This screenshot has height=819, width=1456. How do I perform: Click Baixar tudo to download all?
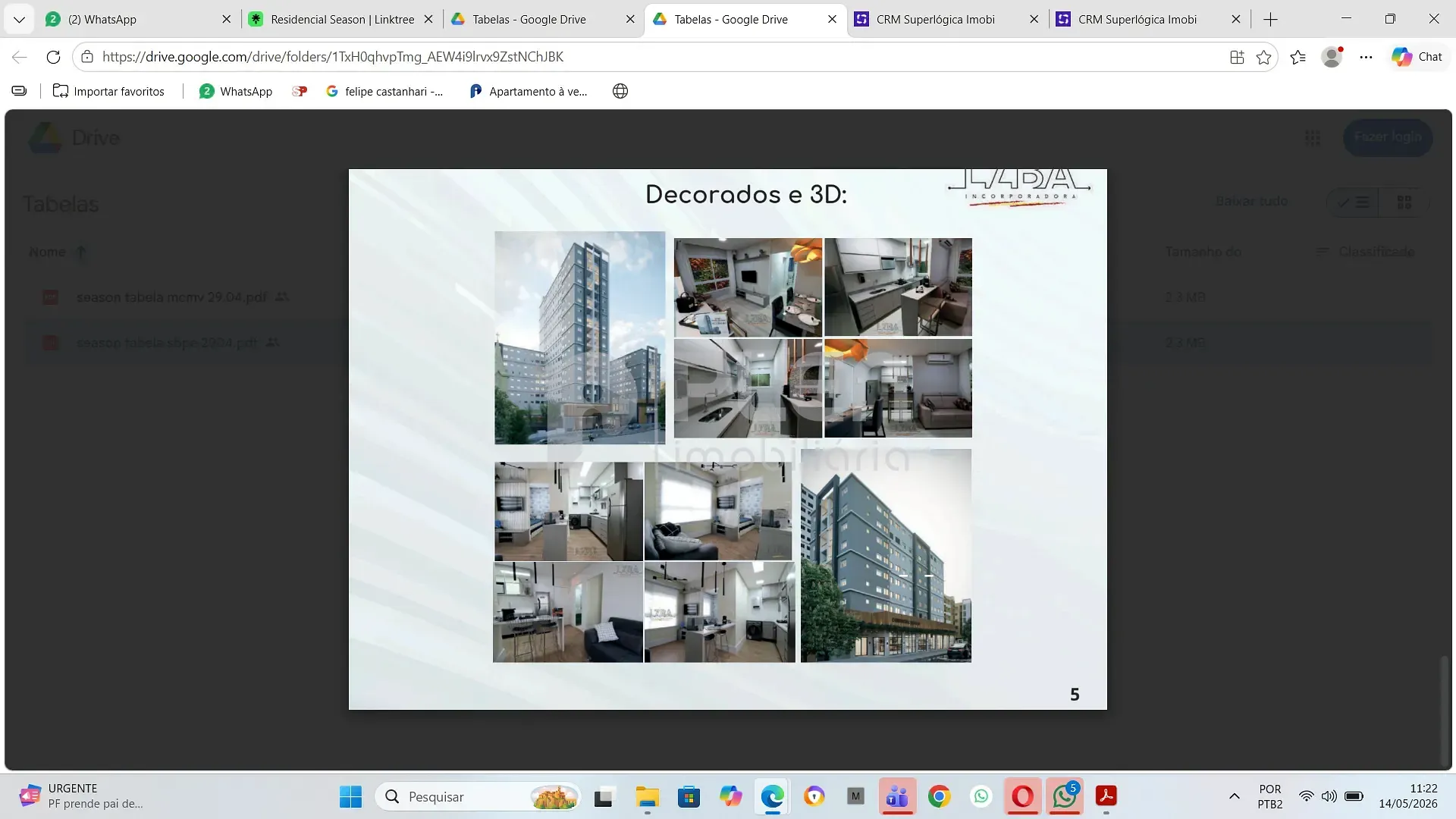[x=1251, y=202]
